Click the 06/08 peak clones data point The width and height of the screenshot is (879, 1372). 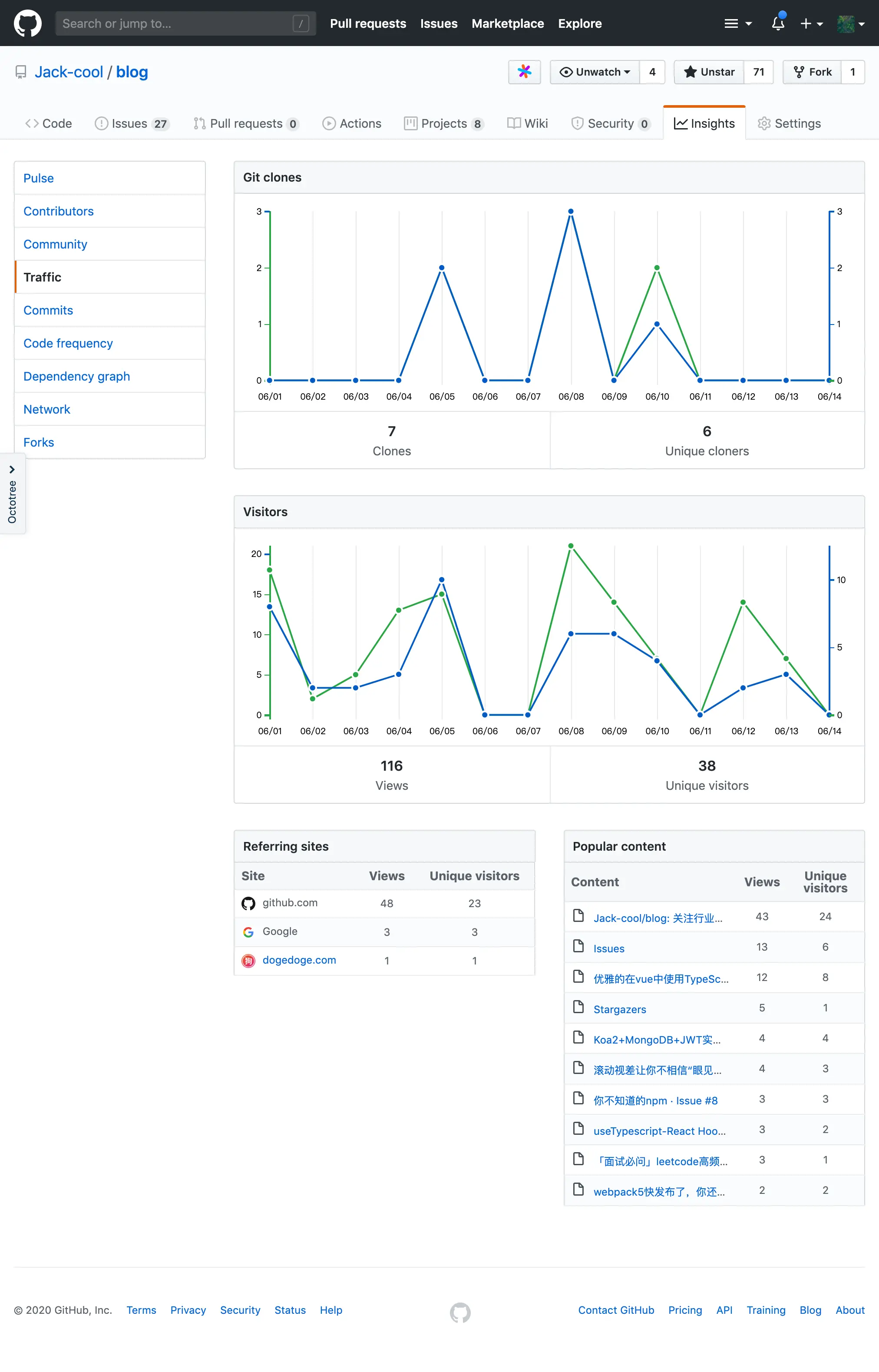pos(571,211)
